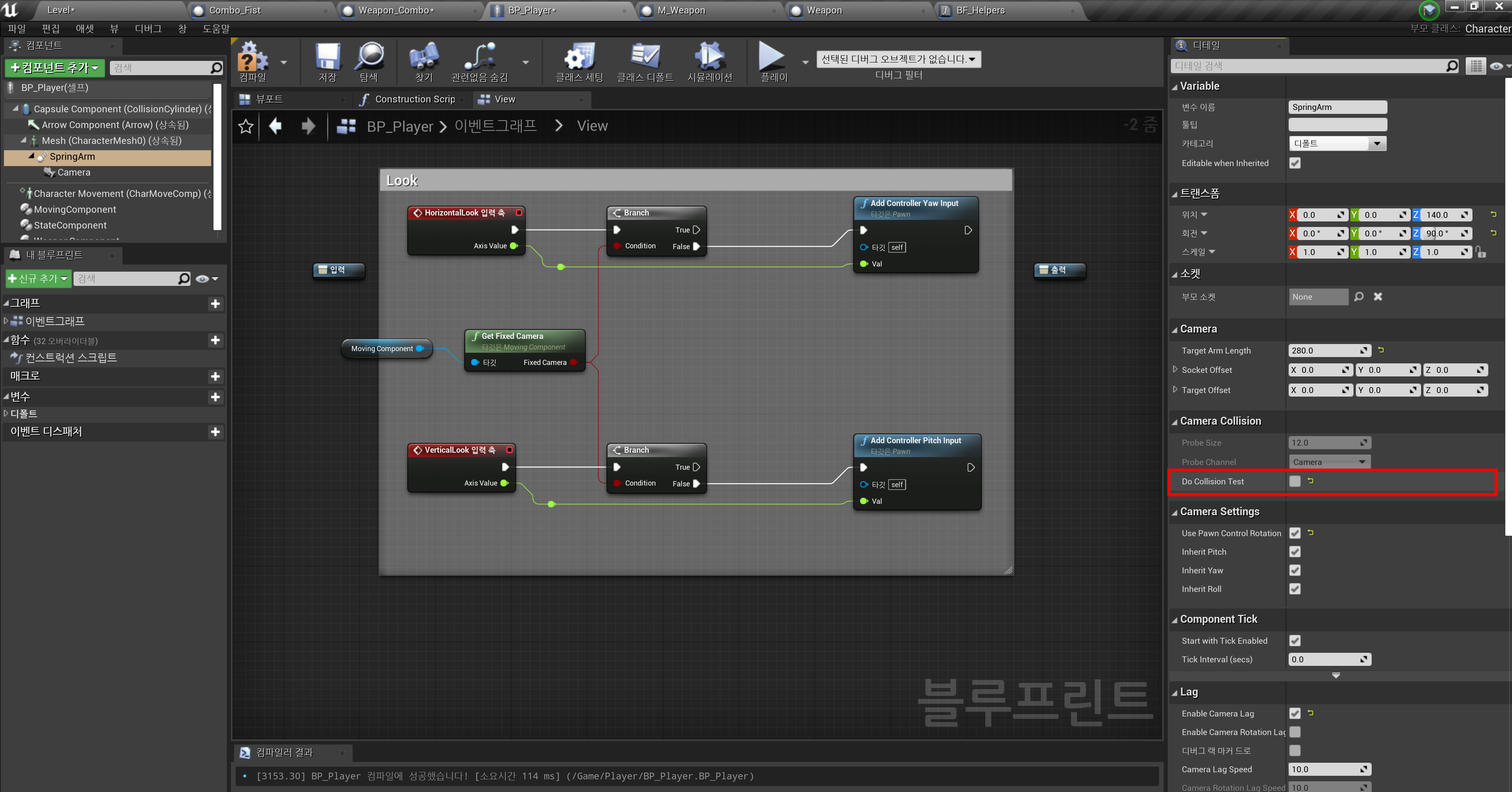This screenshot has height=792, width=1512.
Task: Open the category (카테고리) dropdown
Action: [x=1338, y=143]
